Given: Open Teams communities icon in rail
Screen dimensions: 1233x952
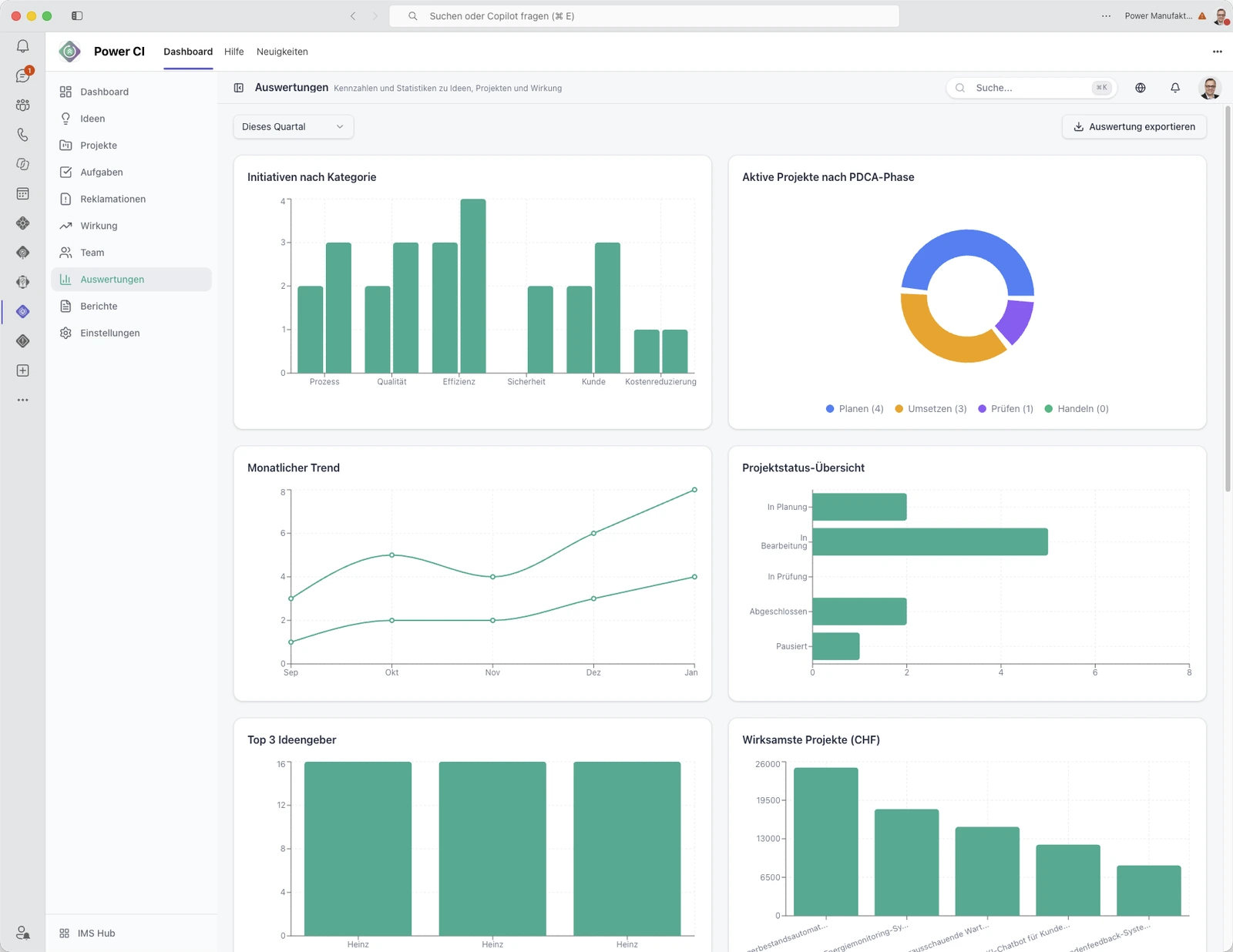Looking at the screenshot, I should [x=22, y=105].
